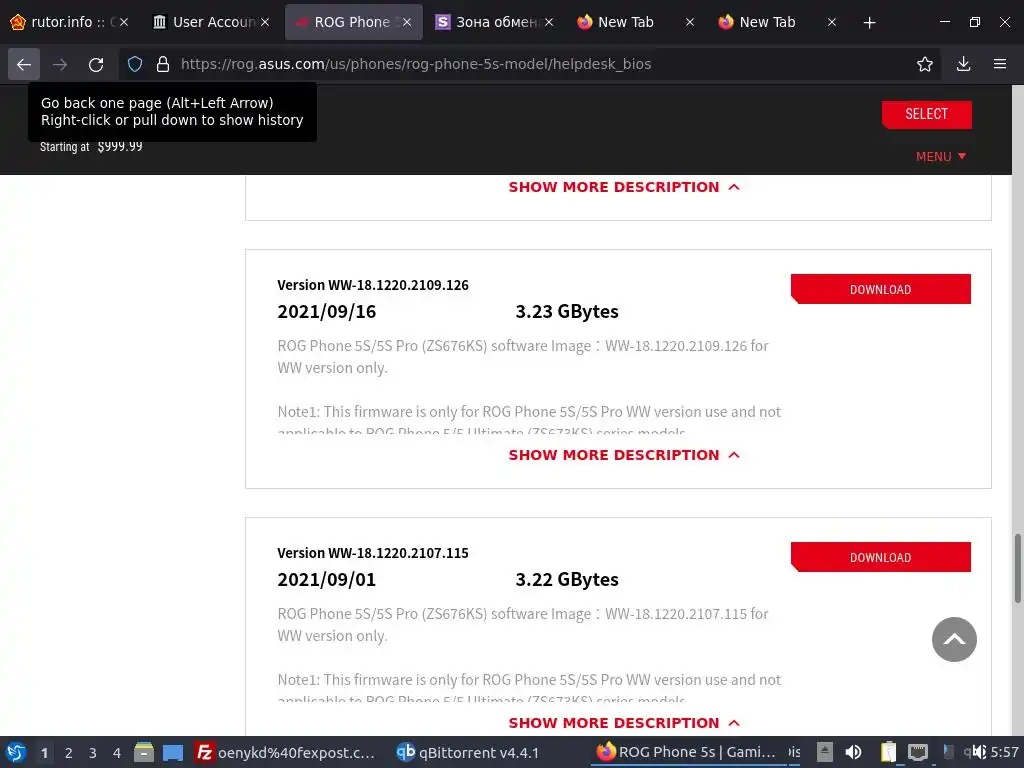Go back one page with back arrow

24,64
